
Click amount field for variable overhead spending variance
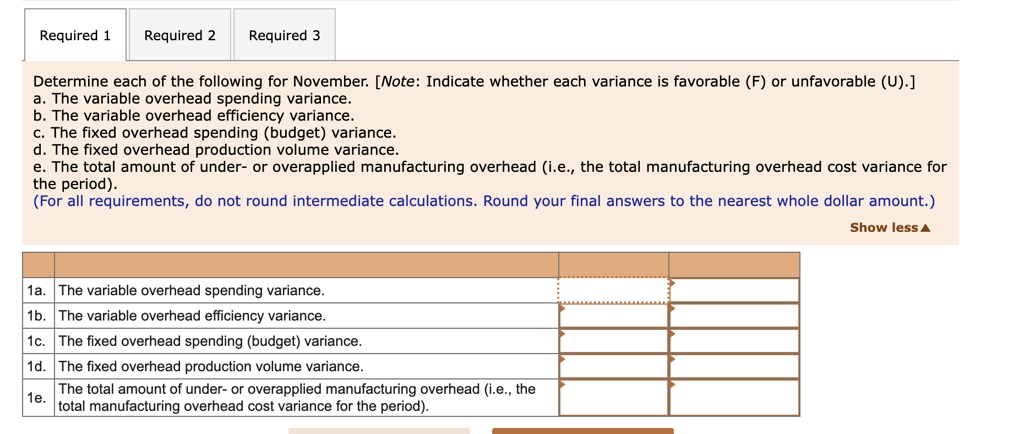613,290
